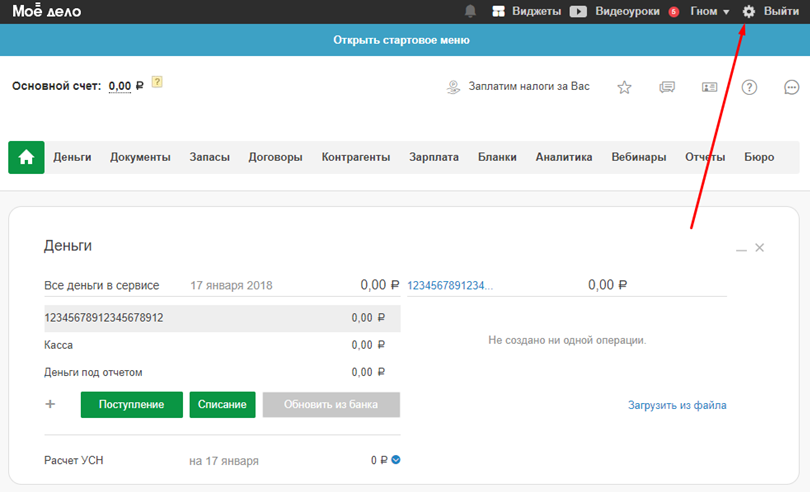Open the Контрагенты menu item
810x492 pixels.
[x=355, y=157]
